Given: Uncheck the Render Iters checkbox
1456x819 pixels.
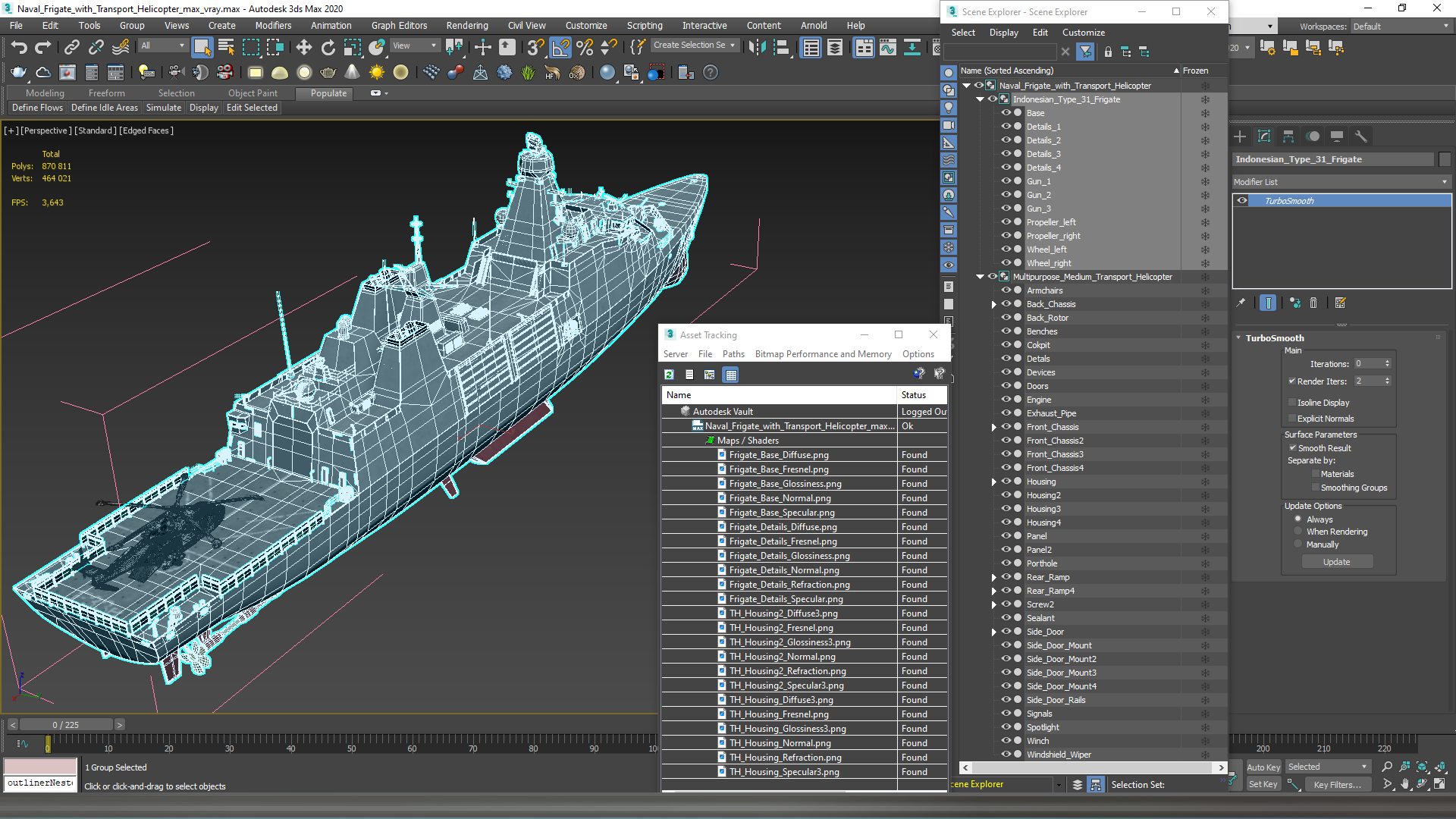Looking at the screenshot, I should coord(1291,381).
